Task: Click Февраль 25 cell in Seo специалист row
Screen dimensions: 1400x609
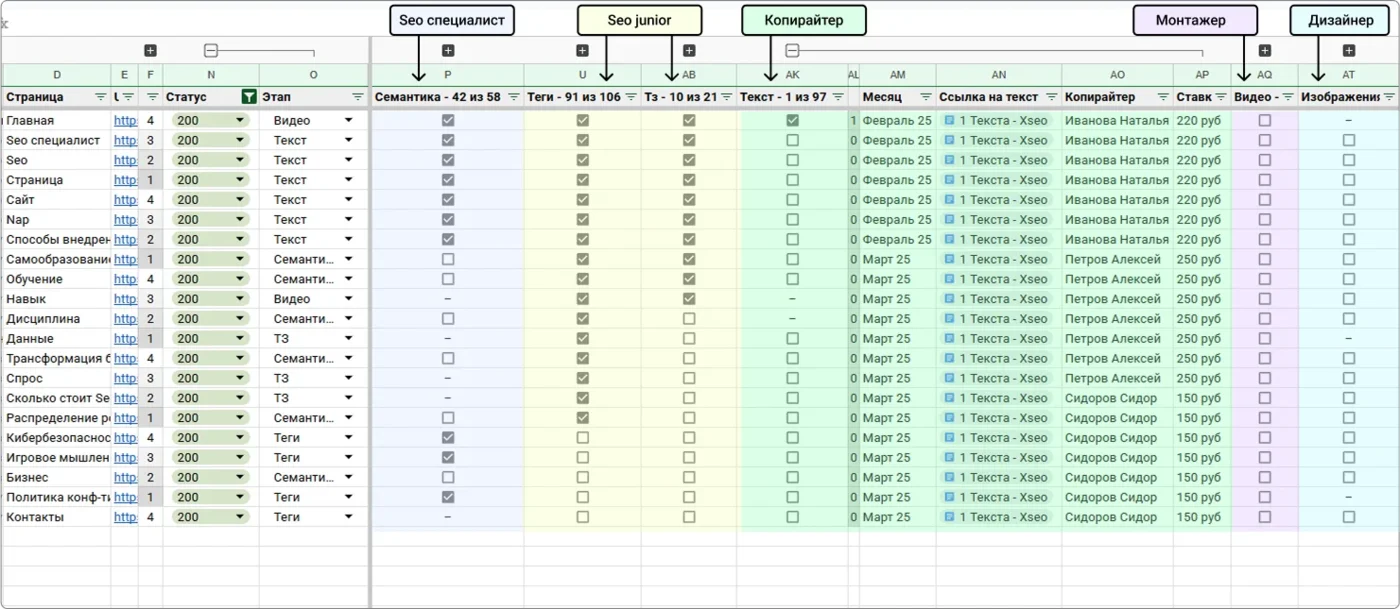Action: (x=897, y=140)
